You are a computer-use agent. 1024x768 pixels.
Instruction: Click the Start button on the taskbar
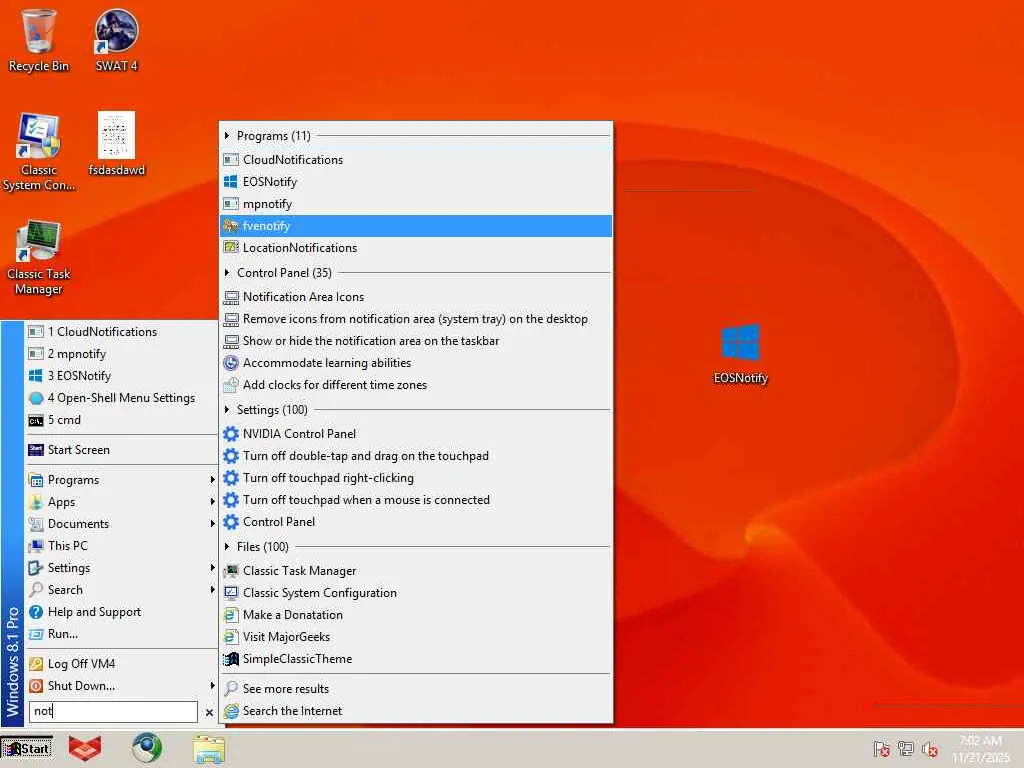[x=27, y=748]
